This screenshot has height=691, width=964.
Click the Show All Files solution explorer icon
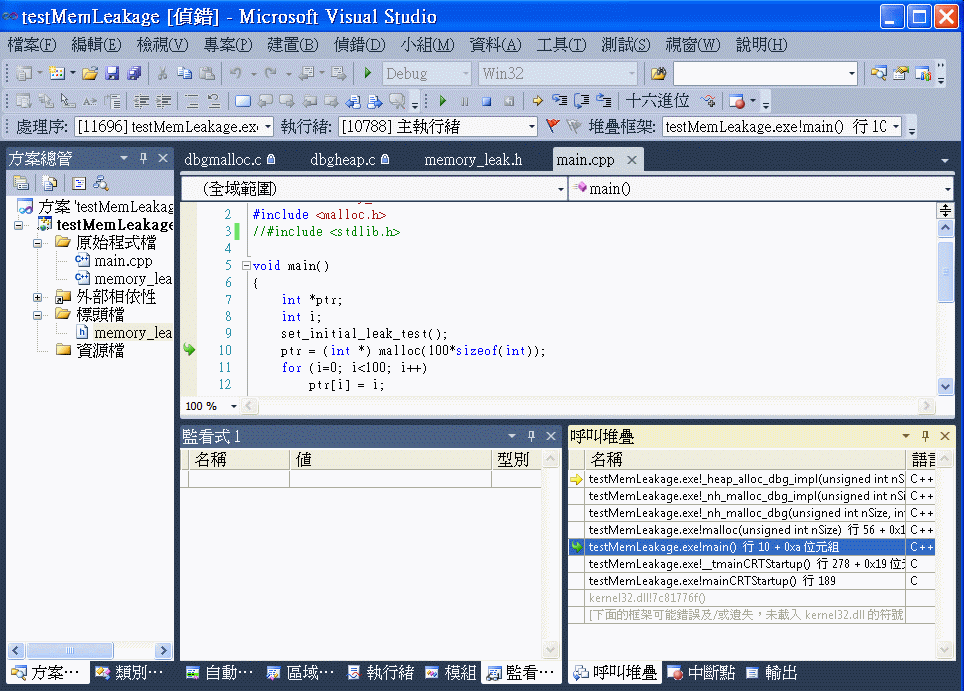(50, 183)
